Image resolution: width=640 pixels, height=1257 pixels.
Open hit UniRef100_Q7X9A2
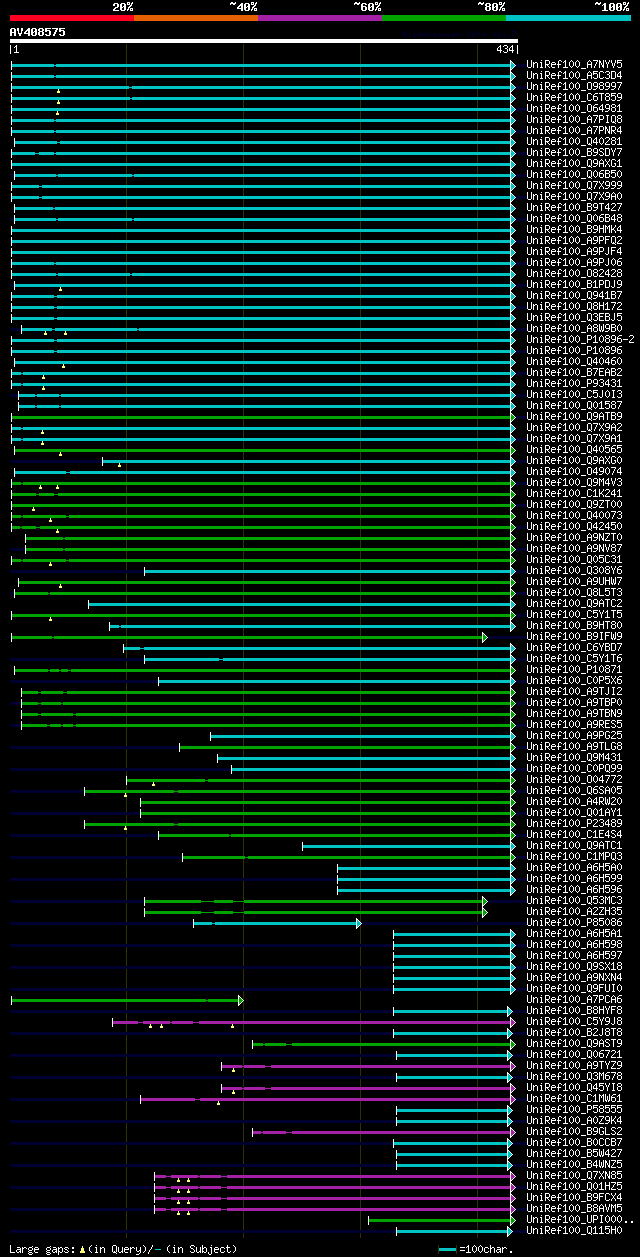click(573, 427)
